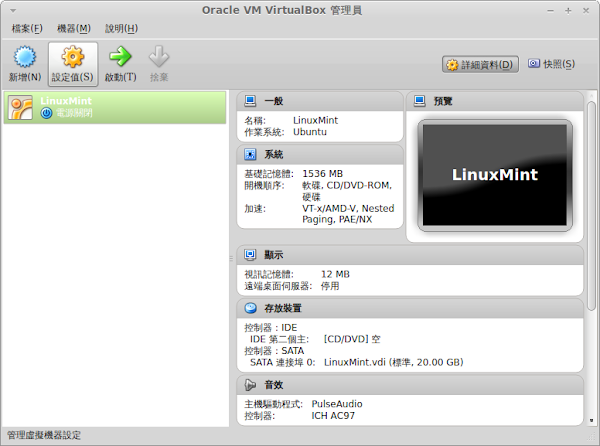600x446 pixels.
Task: Click the 'LinuxMint' name value in General
Action: [315, 120]
